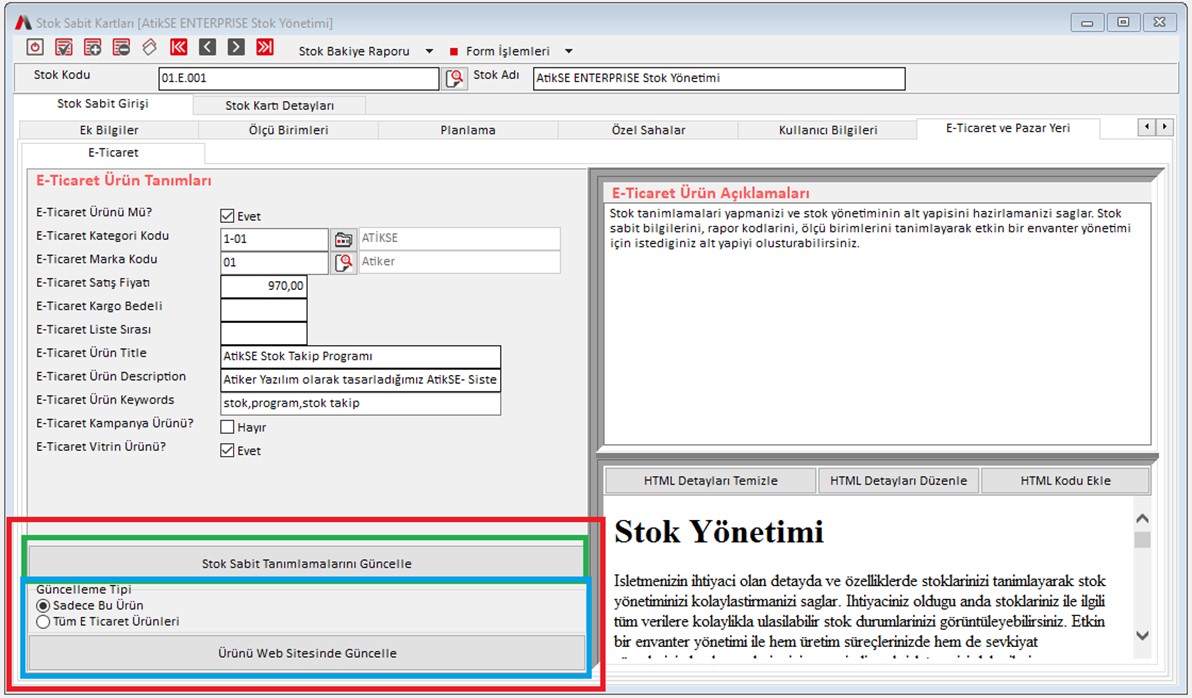The image size is (1192, 698).
Task: Click the delete record minus icon
Action: coord(121,47)
